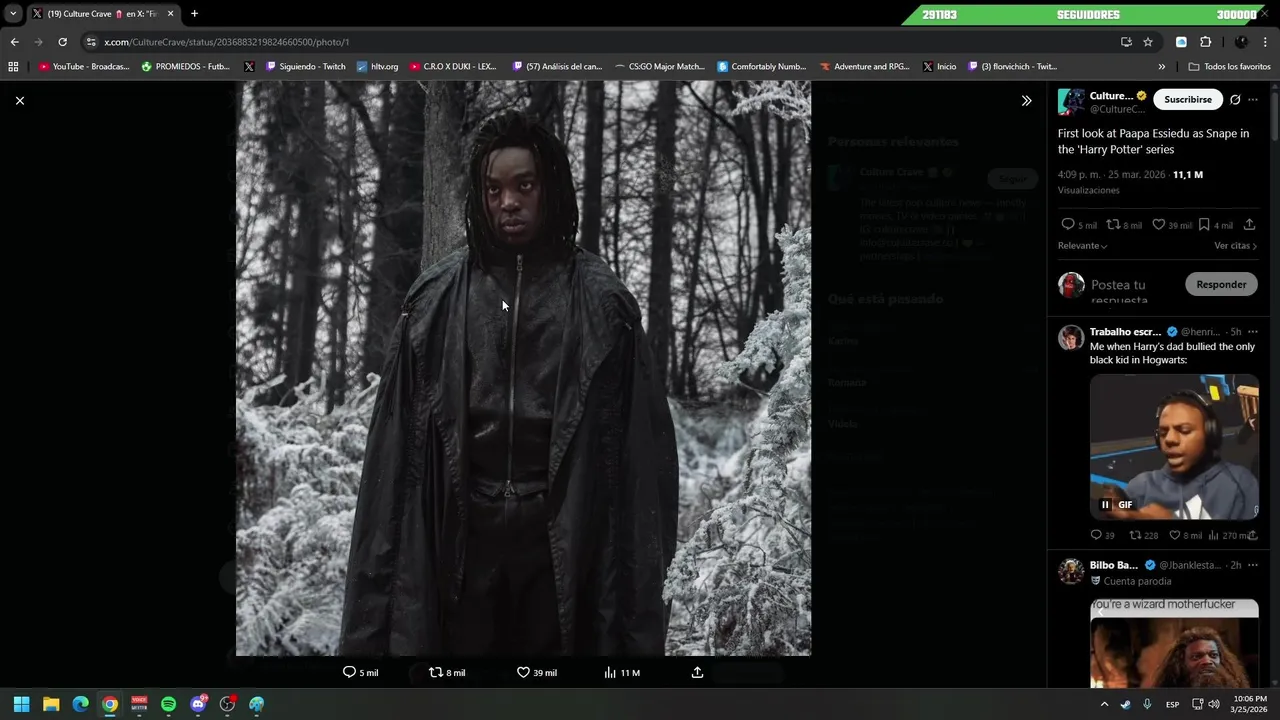Reload the page

tap(62, 42)
